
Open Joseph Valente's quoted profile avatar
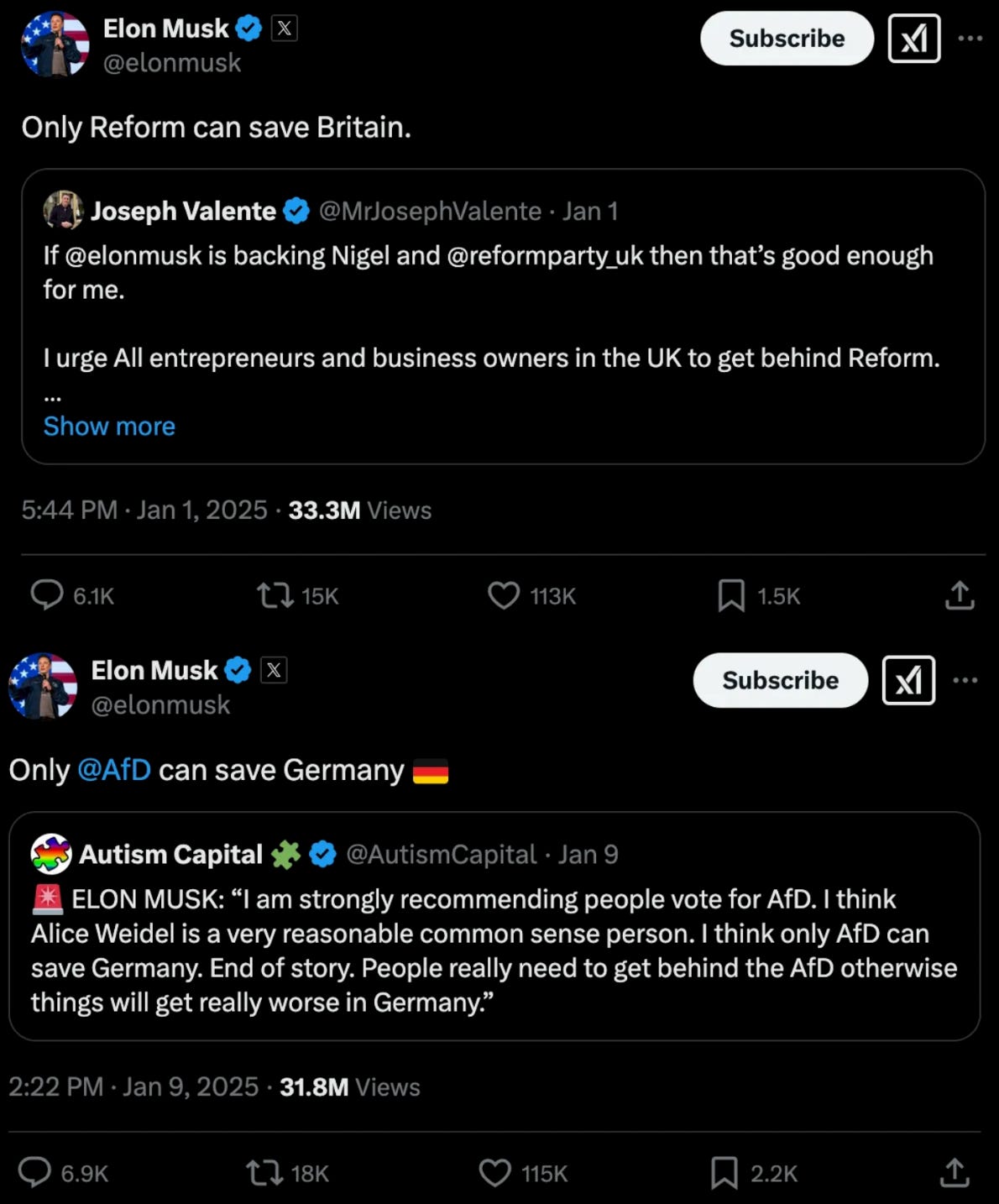tap(63, 211)
